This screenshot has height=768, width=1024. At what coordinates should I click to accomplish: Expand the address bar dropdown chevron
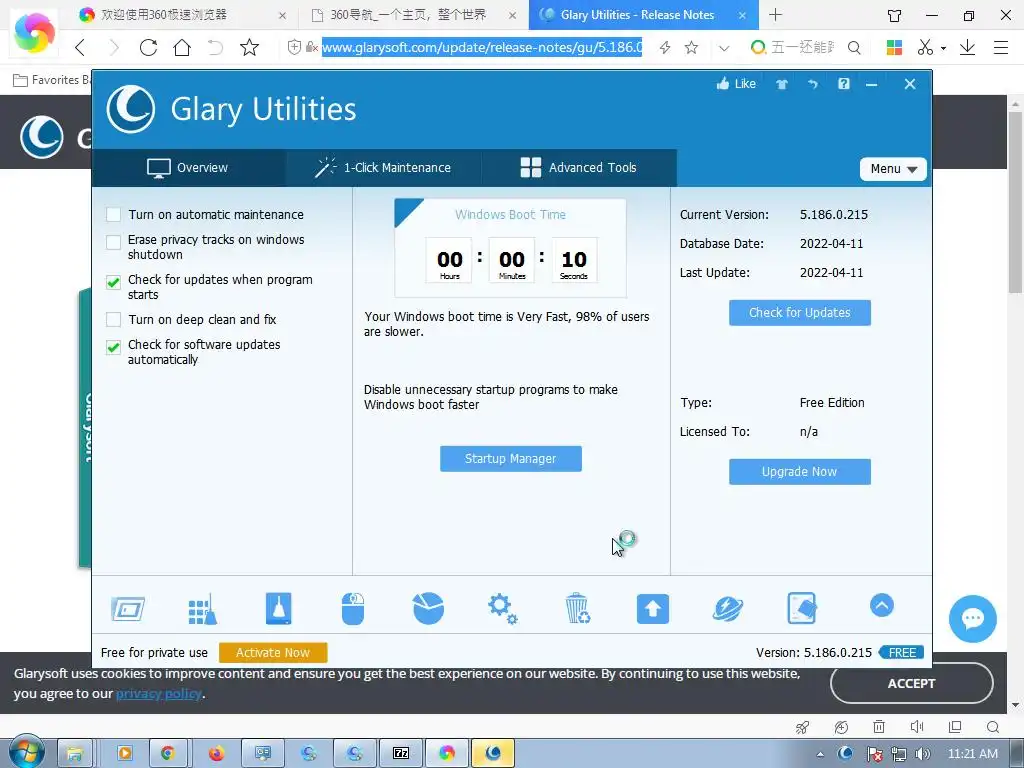724,48
